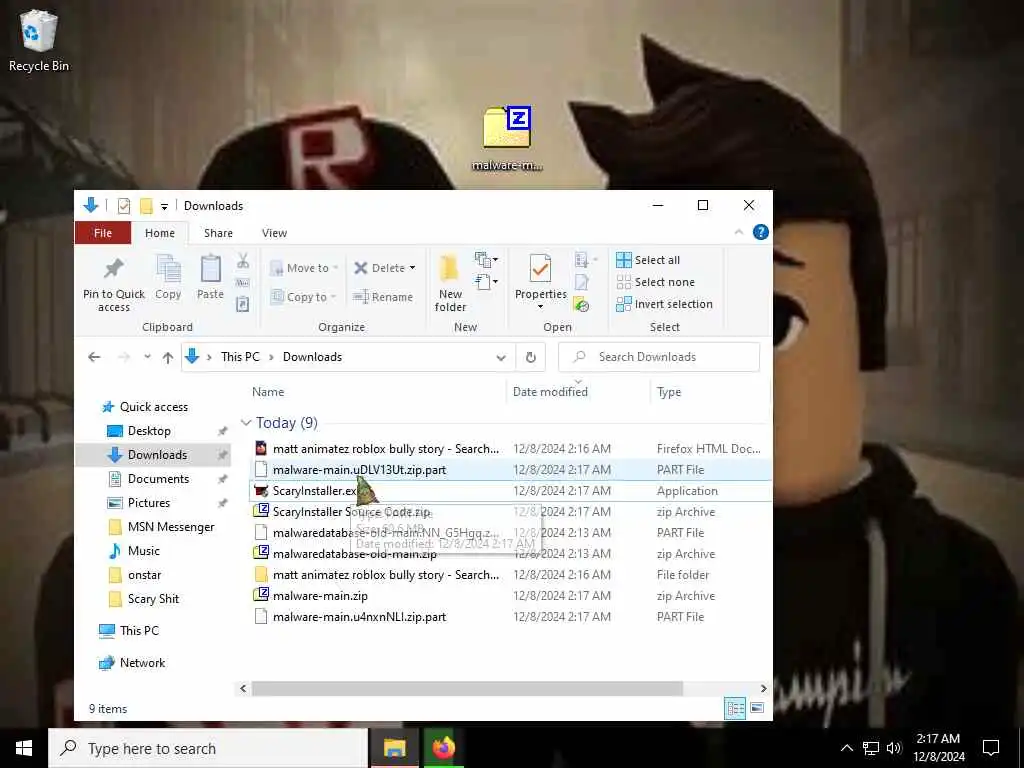1024x768 pixels.
Task: Click the Edit icon in the Open group
Action: point(581,283)
